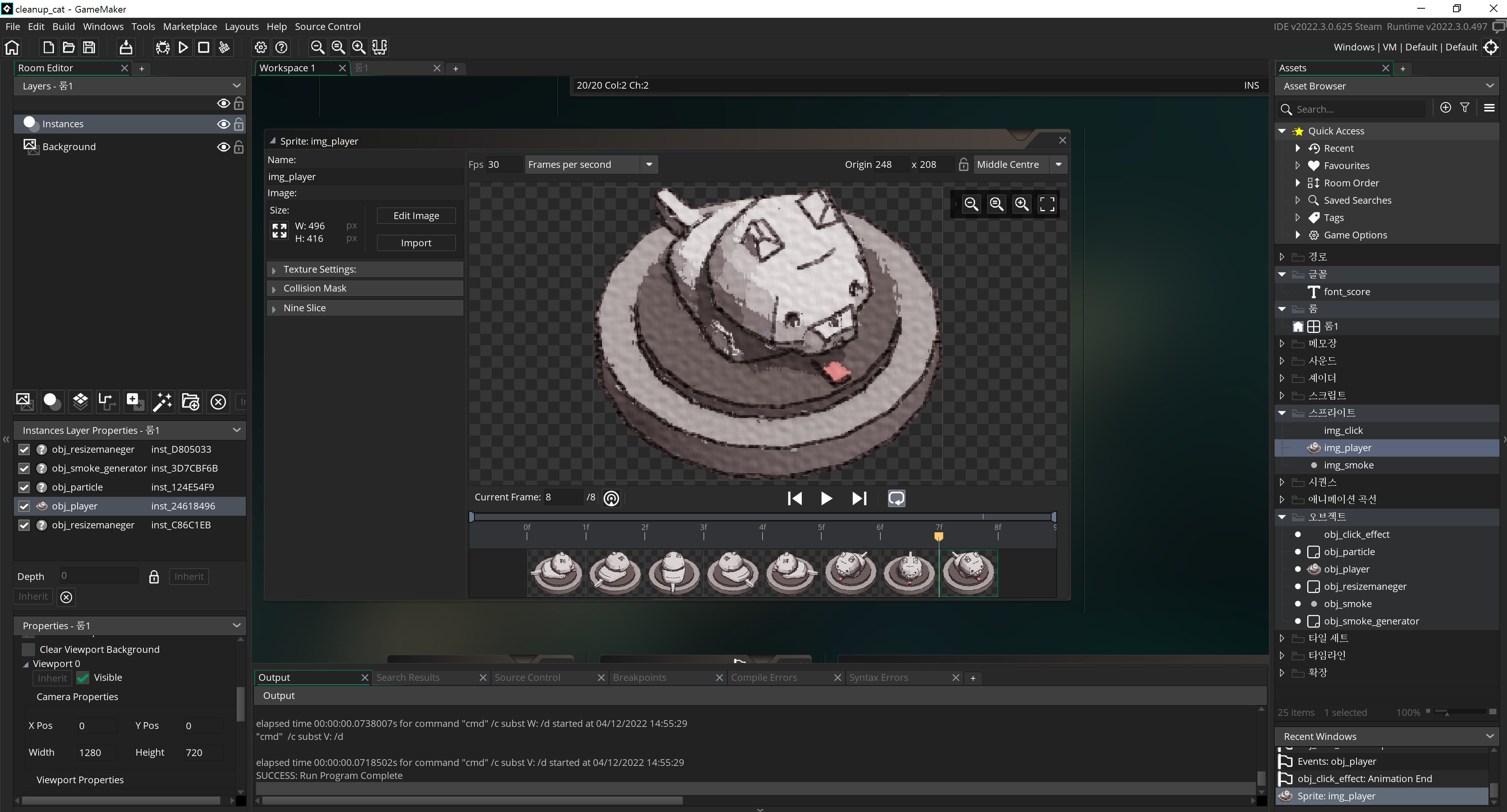Uncheck the obj_particle instance checkbox

(x=24, y=487)
